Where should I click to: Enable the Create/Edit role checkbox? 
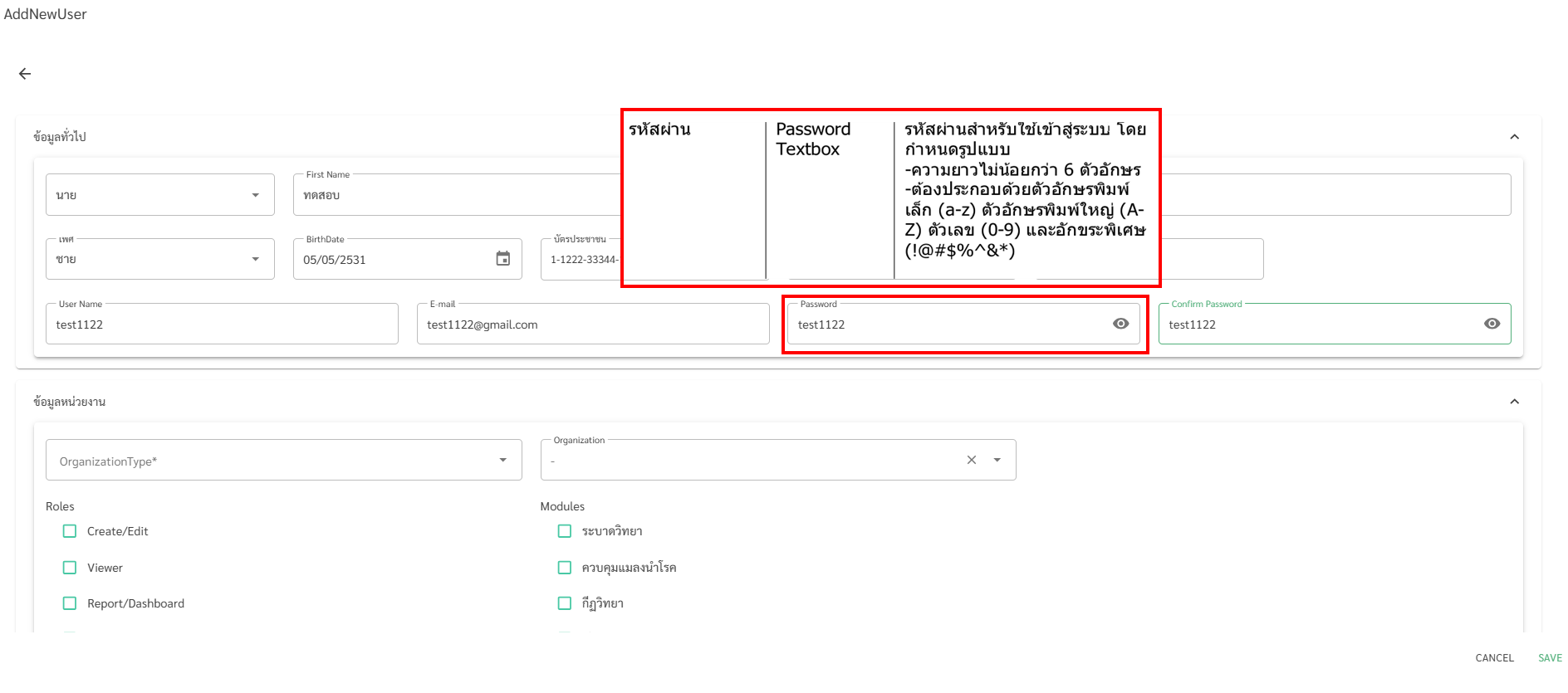[x=70, y=531]
